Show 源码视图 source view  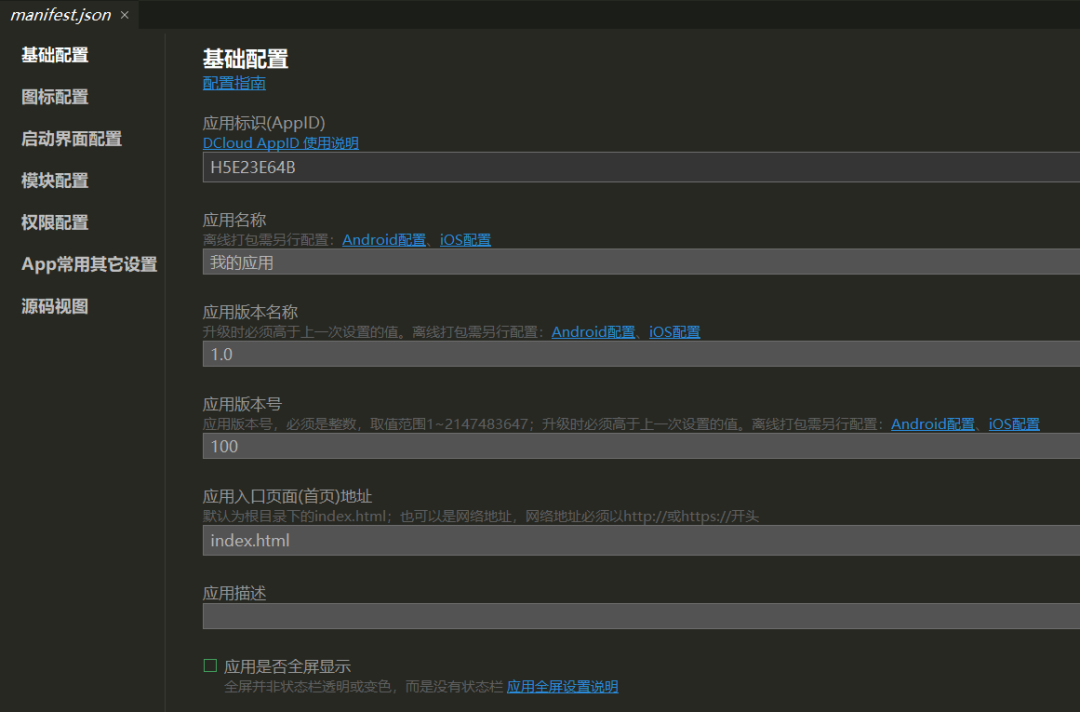click(x=55, y=307)
